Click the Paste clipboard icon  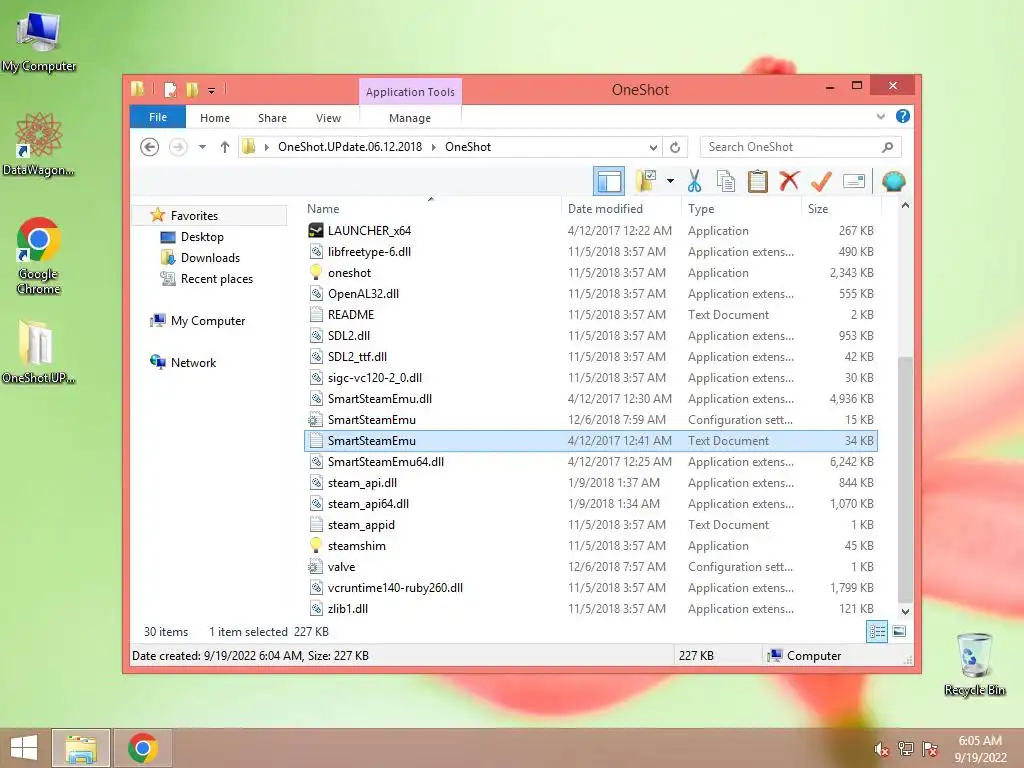pyautogui.click(x=758, y=182)
